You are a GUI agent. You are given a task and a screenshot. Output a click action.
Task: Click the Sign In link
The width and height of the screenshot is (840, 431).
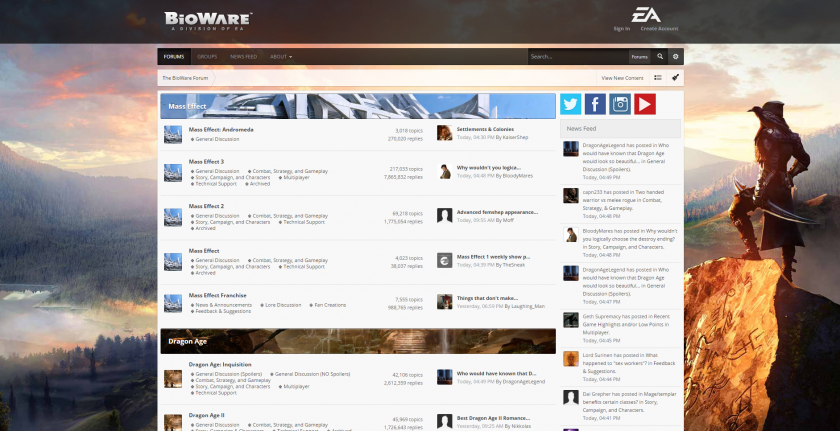(x=621, y=29)
